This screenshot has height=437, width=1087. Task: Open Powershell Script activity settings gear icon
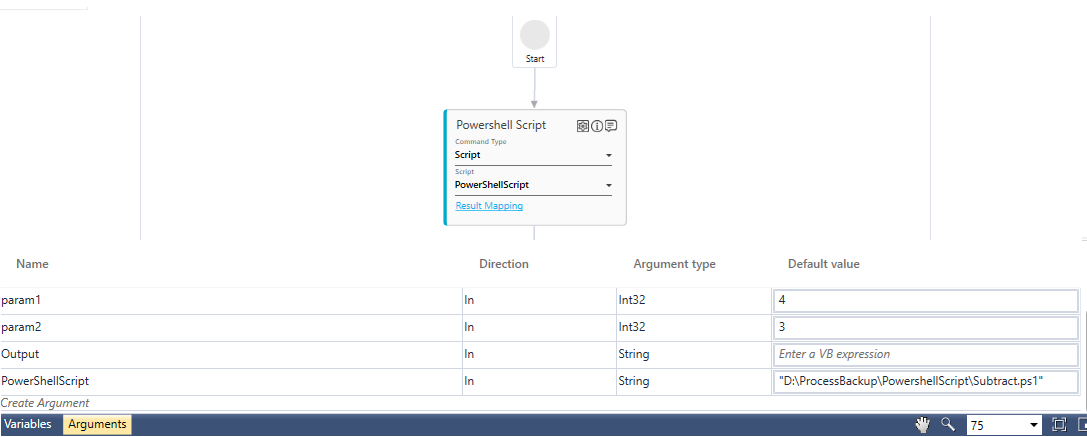pos(583,126)
